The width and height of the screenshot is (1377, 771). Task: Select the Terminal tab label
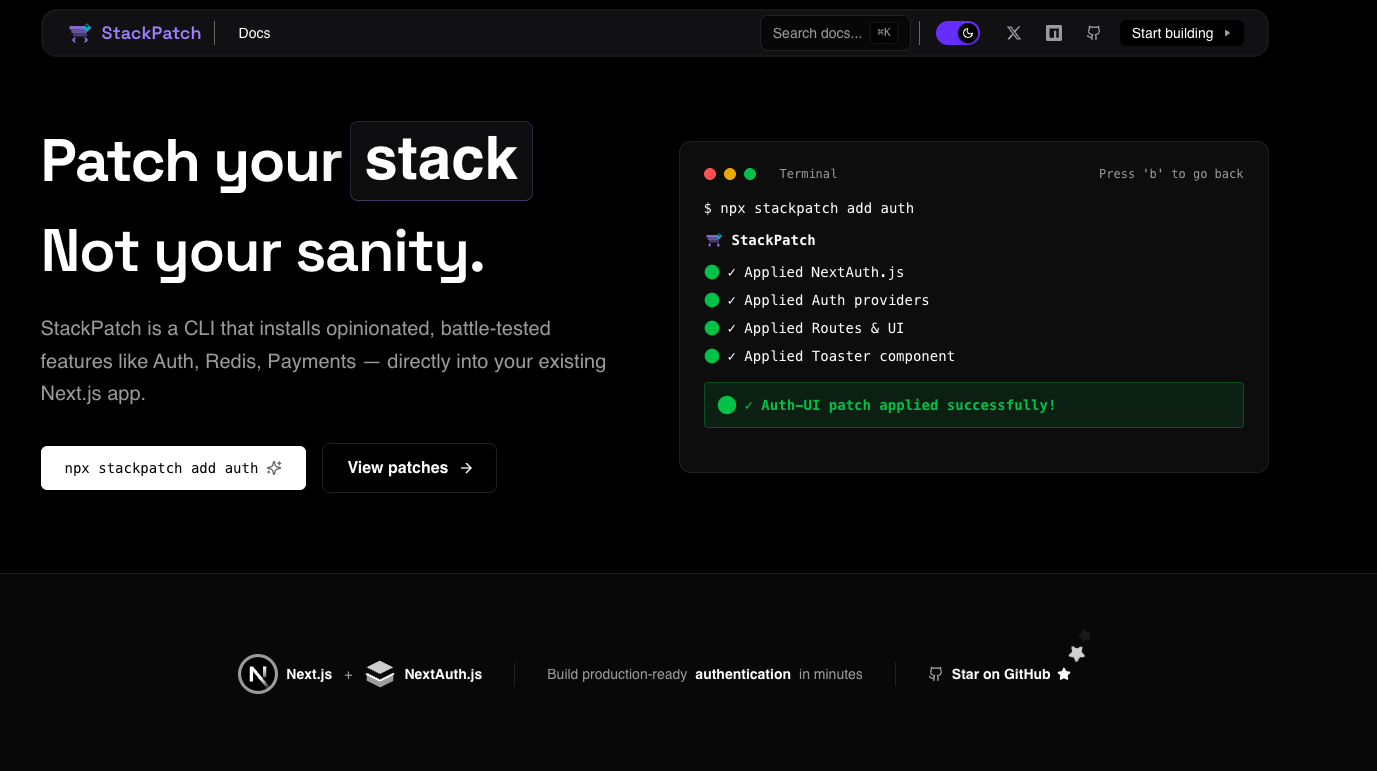pyautogui.click(x=808, y=173)
